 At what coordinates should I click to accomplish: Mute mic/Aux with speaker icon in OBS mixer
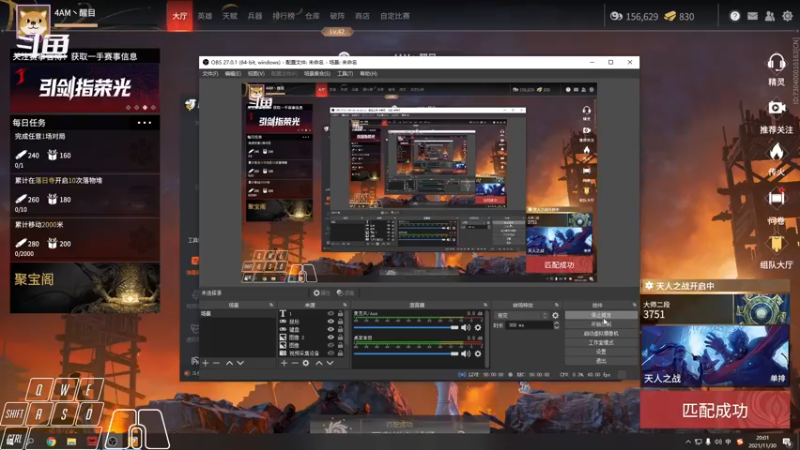(x=466, y=328)
